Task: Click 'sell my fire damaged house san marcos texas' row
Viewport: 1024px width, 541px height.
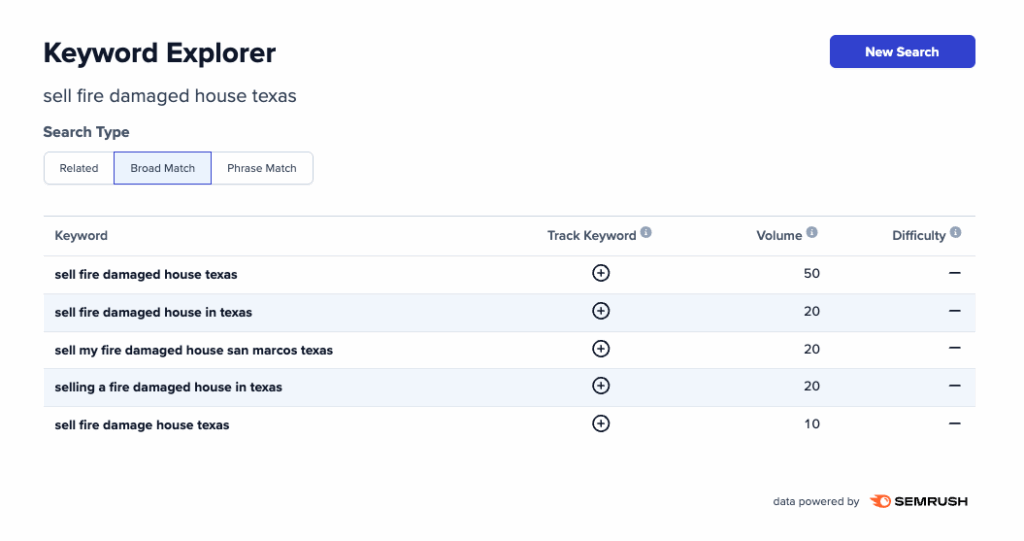Action: click(194, 350)
